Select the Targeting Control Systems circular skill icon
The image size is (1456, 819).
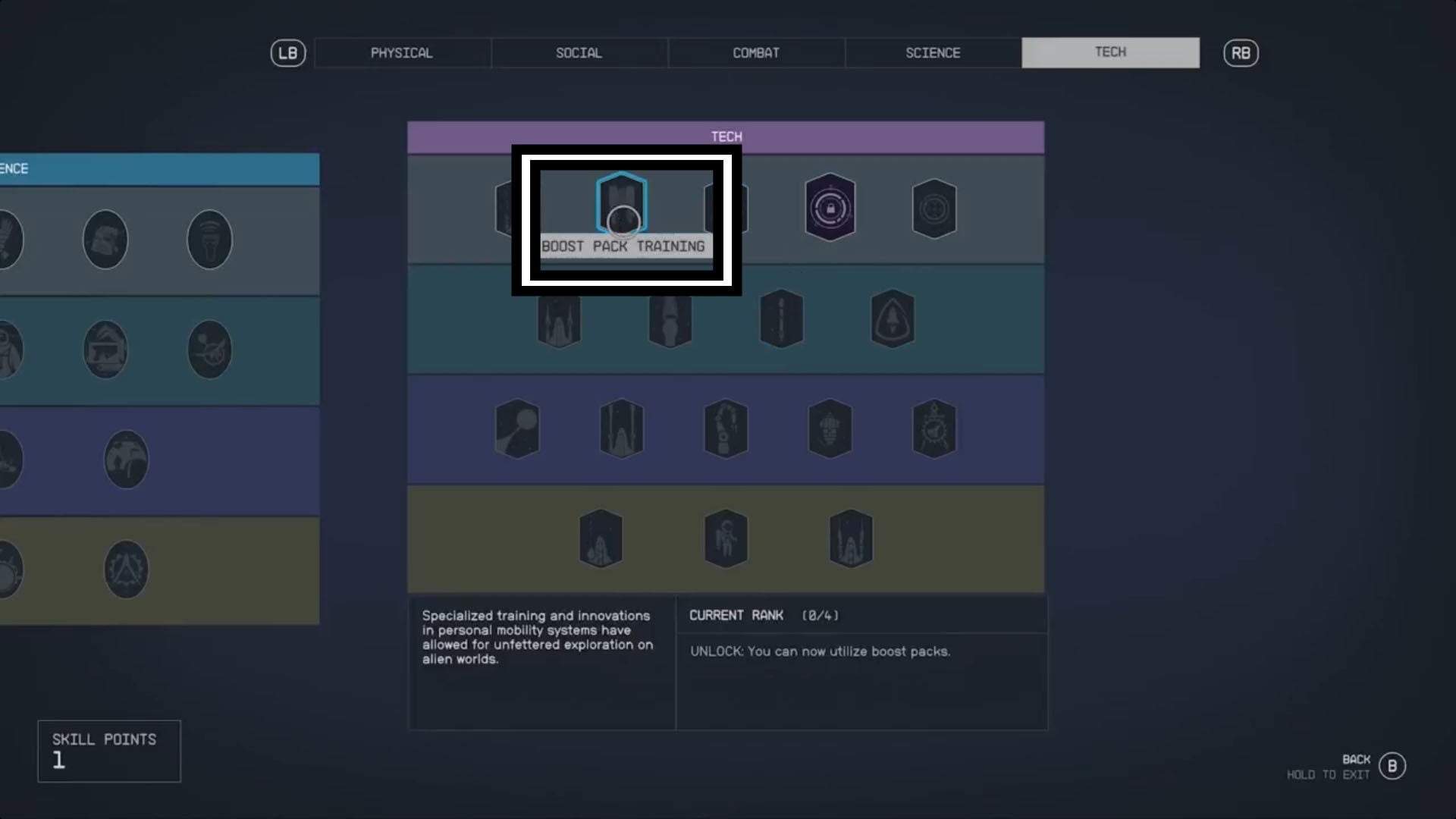934,210
